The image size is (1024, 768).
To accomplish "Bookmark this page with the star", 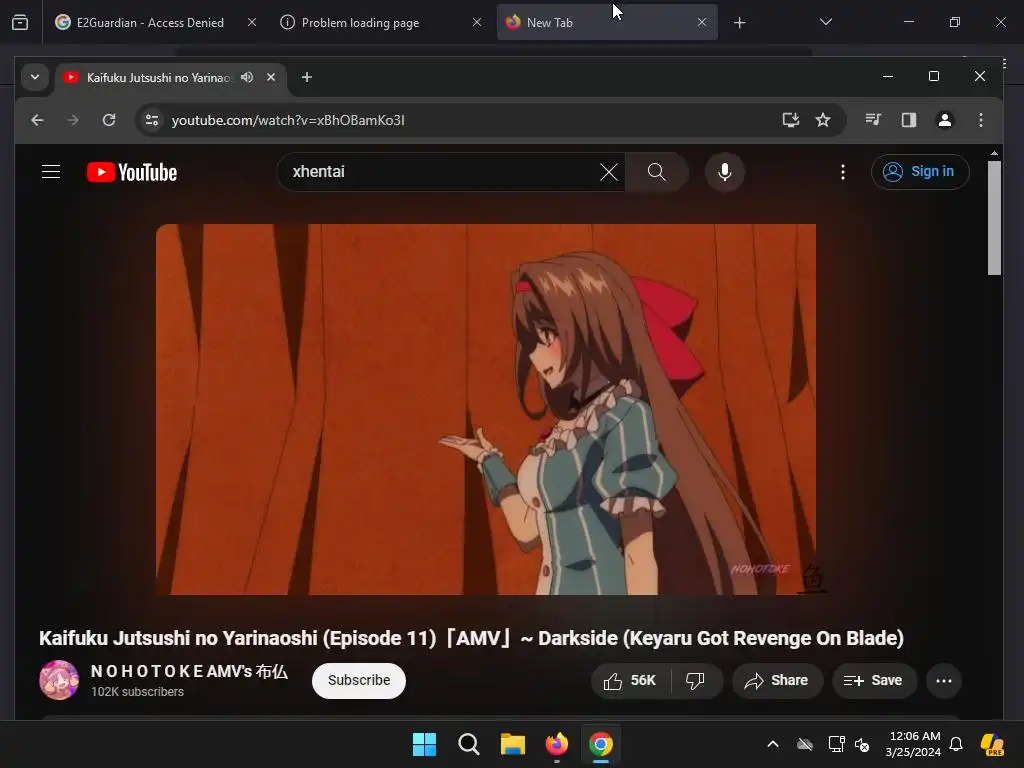I will [823, 120].
